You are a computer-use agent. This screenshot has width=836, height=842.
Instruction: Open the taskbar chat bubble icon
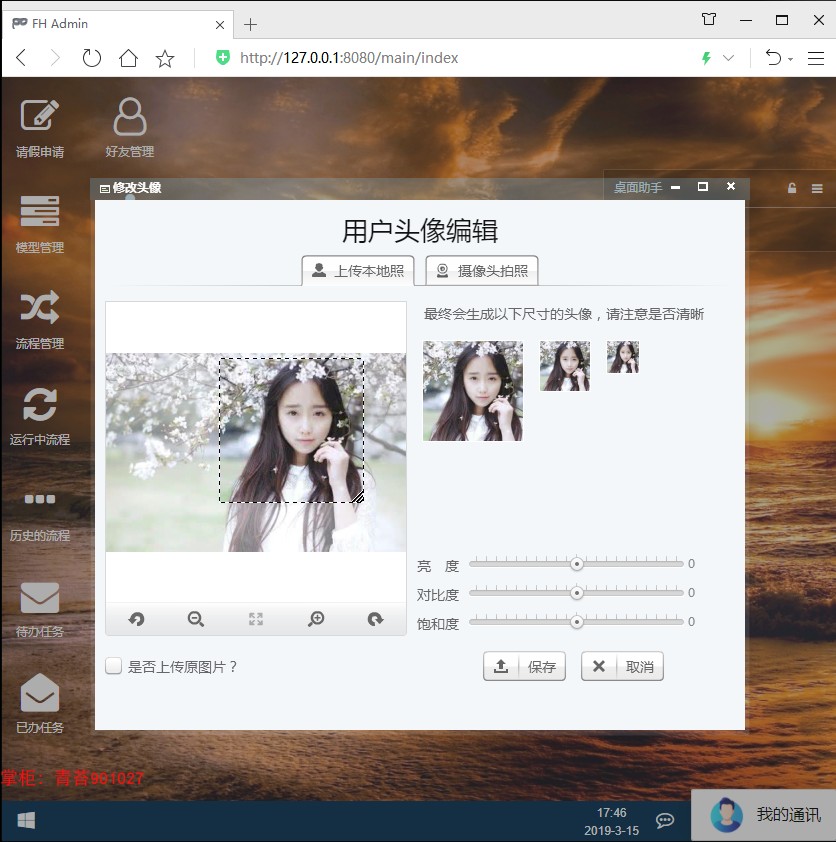[665, 820]
